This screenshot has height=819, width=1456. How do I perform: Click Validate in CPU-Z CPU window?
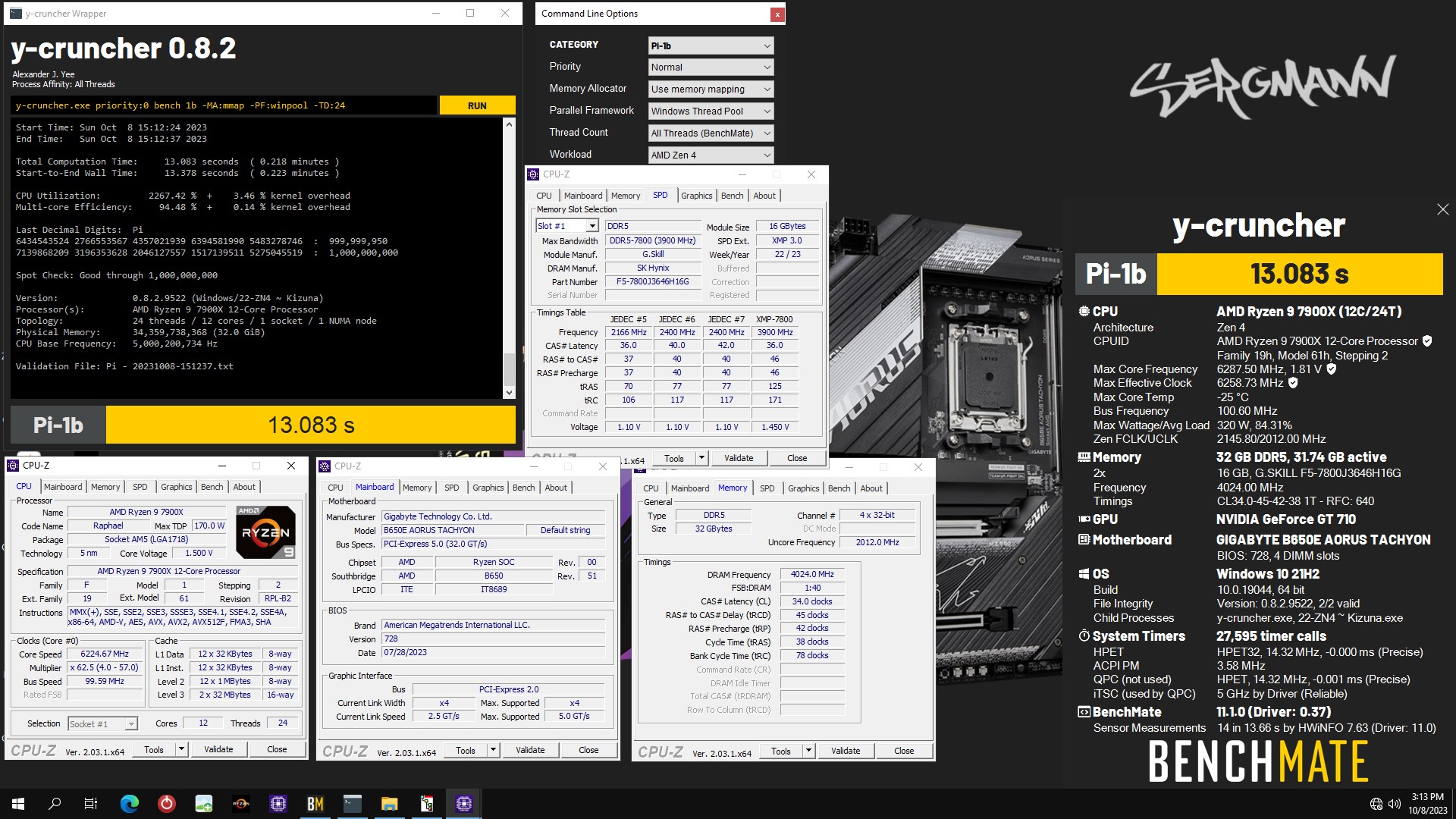pyautogui.click(x=218, y=749)
